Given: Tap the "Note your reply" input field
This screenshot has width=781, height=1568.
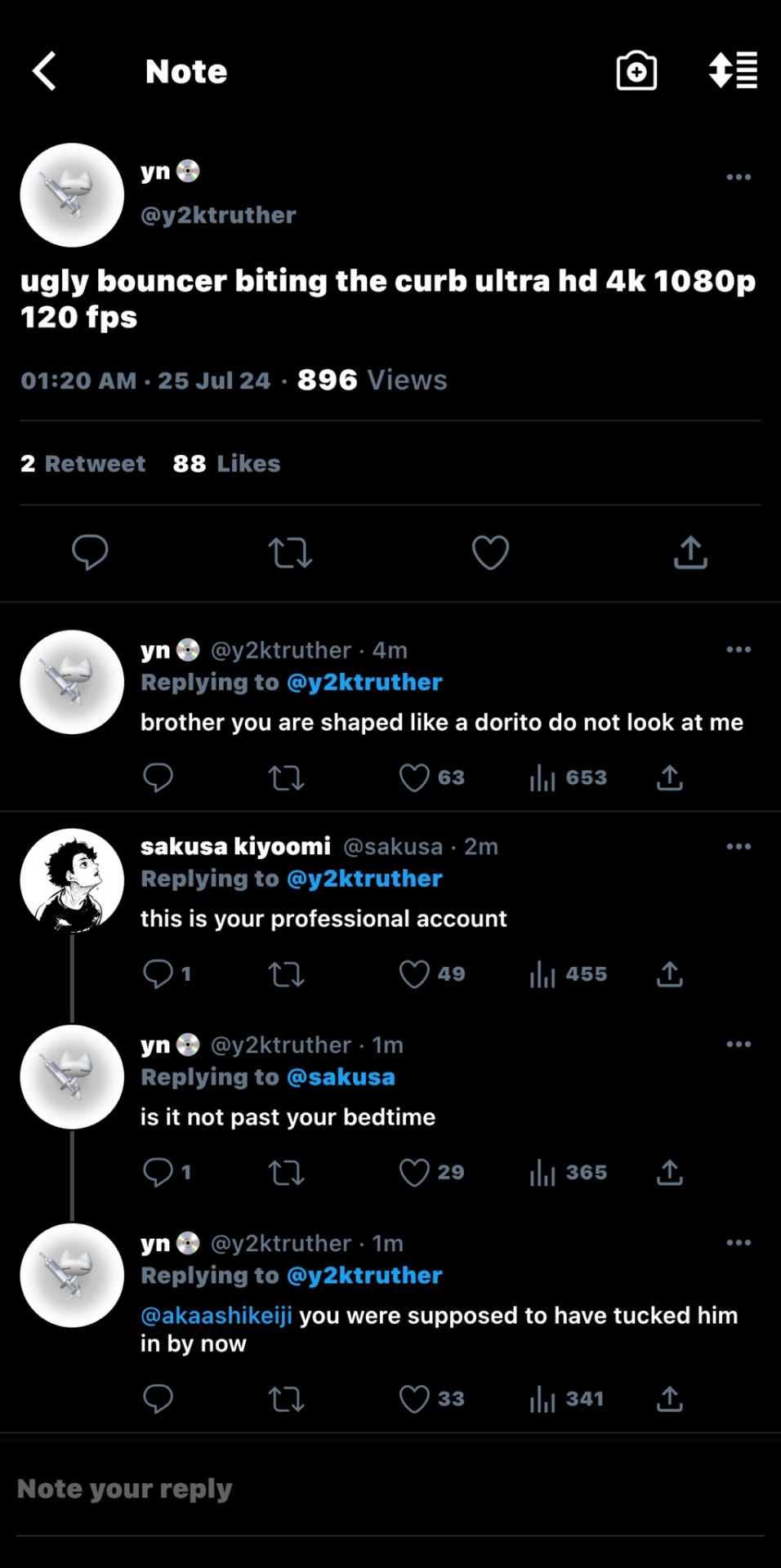Looking at the screenshot, I should coord(327,1489).
